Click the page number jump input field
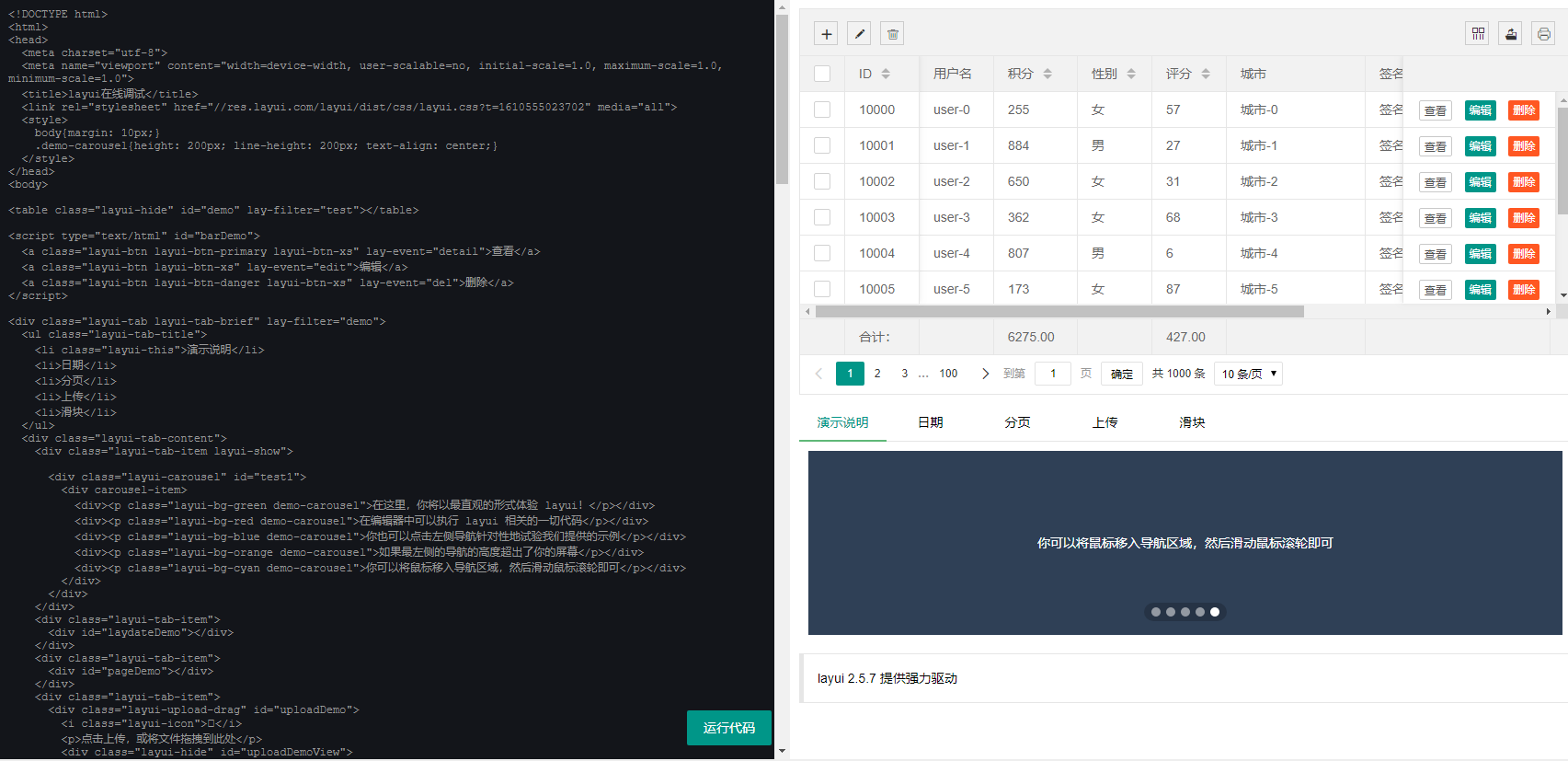This screenshot has width=1568, height=761. [x=1053, y=374]
